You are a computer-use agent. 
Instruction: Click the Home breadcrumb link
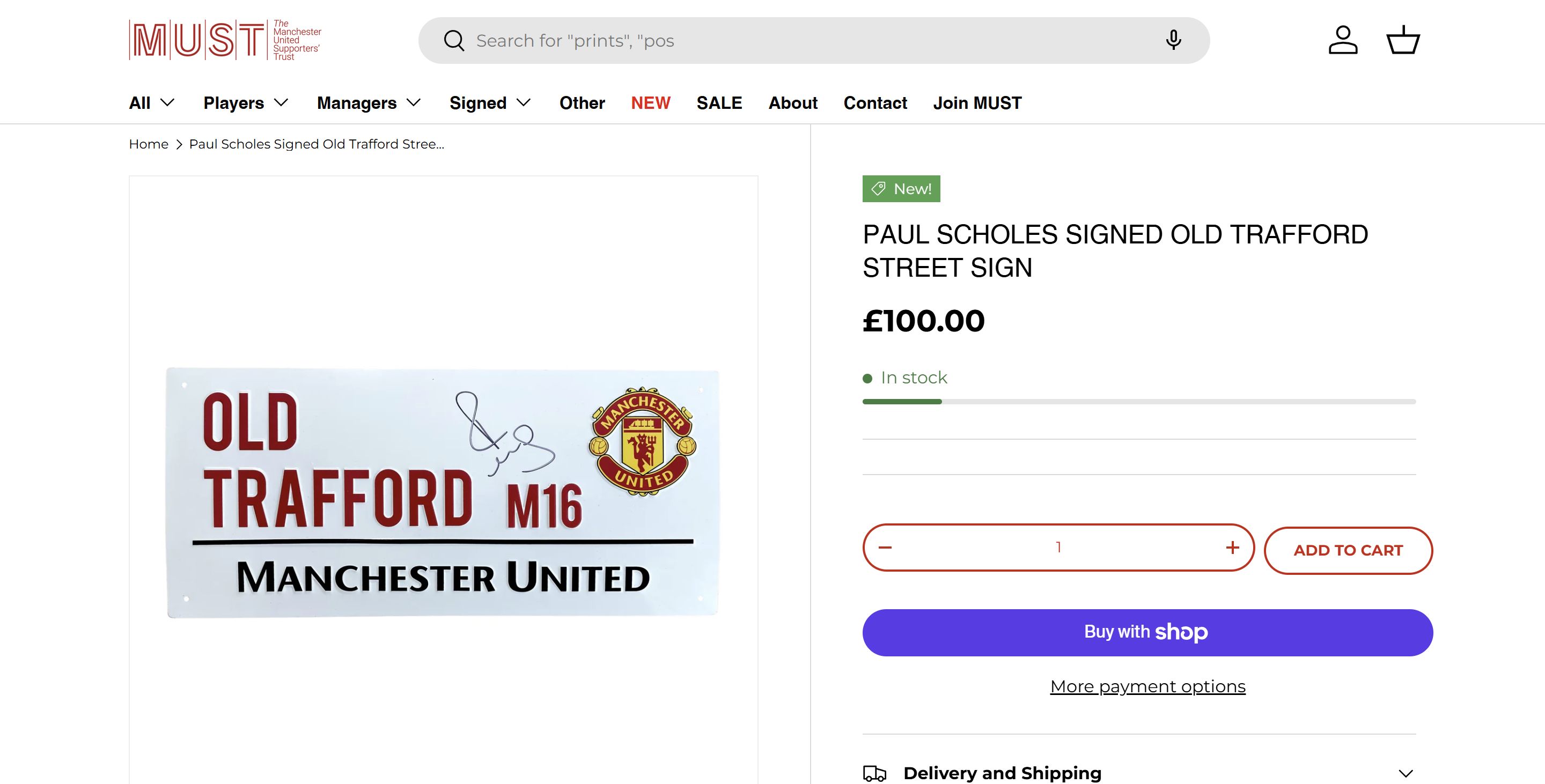pyautogui.click(x=149, y=144)
